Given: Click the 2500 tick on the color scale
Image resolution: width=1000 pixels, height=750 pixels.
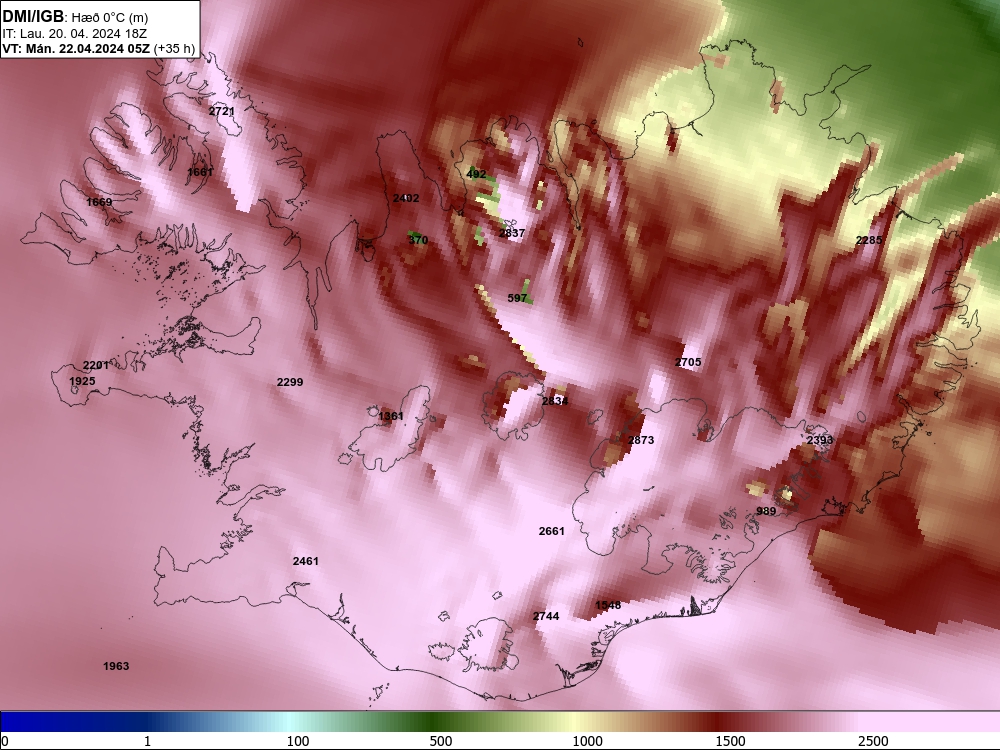Looking at the screenshot, I should (873, 741).
